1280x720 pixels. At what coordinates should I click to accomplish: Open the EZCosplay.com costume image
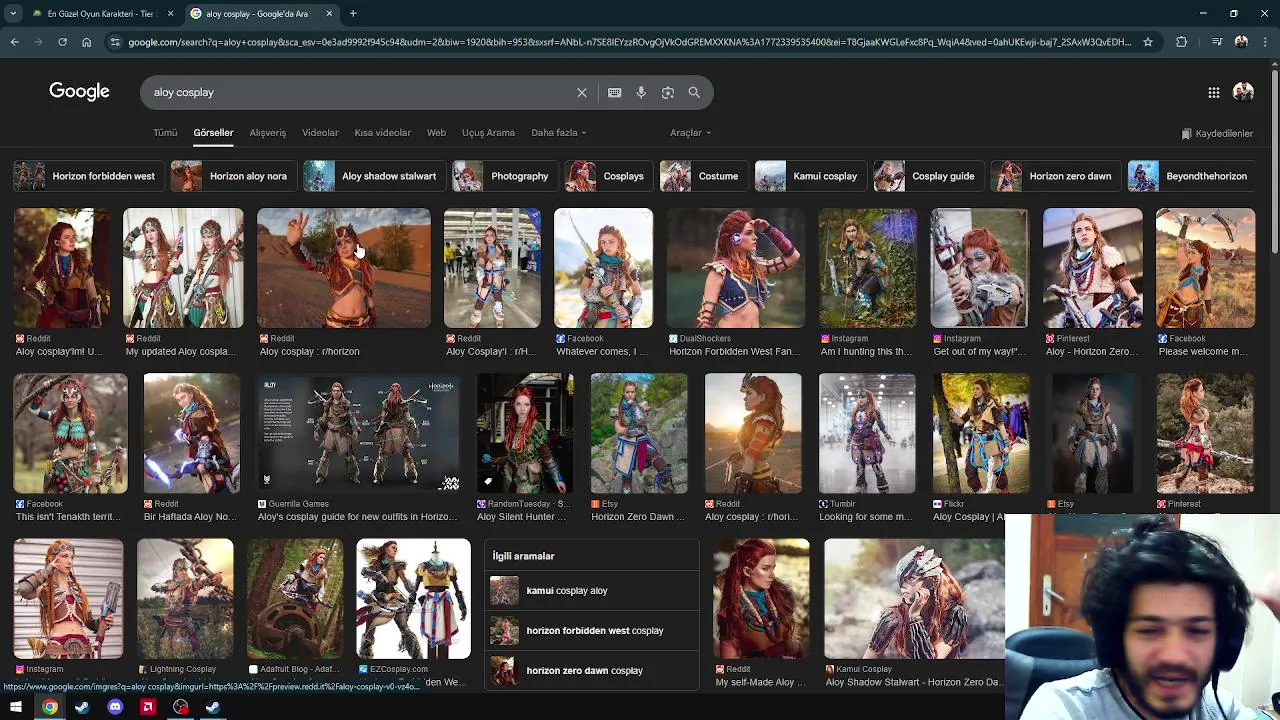click(x=413, y=599)
